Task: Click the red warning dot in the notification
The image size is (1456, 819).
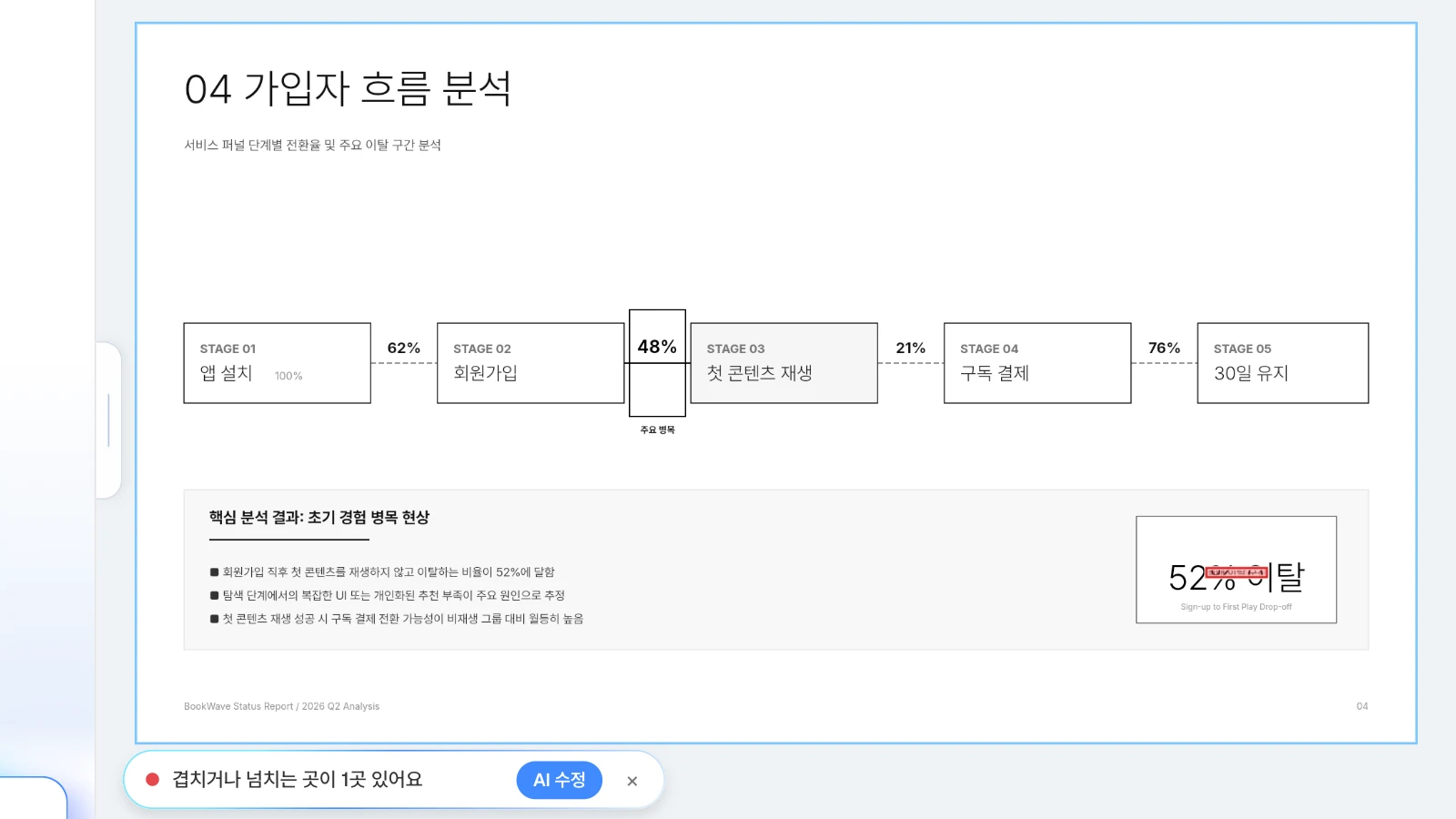Action: tap(153, 780)
